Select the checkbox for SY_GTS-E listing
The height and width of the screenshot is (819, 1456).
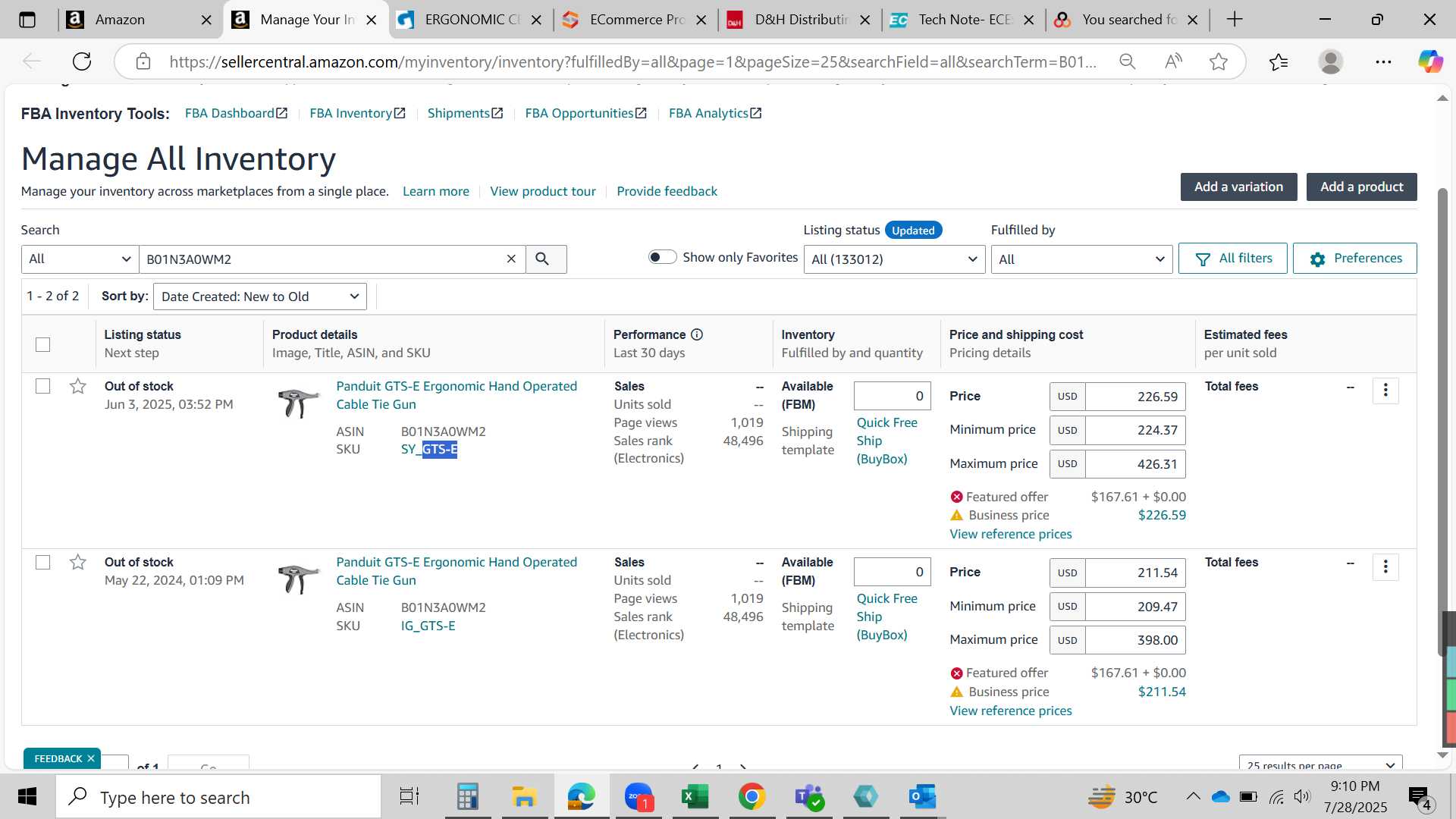tap(43, 386)
